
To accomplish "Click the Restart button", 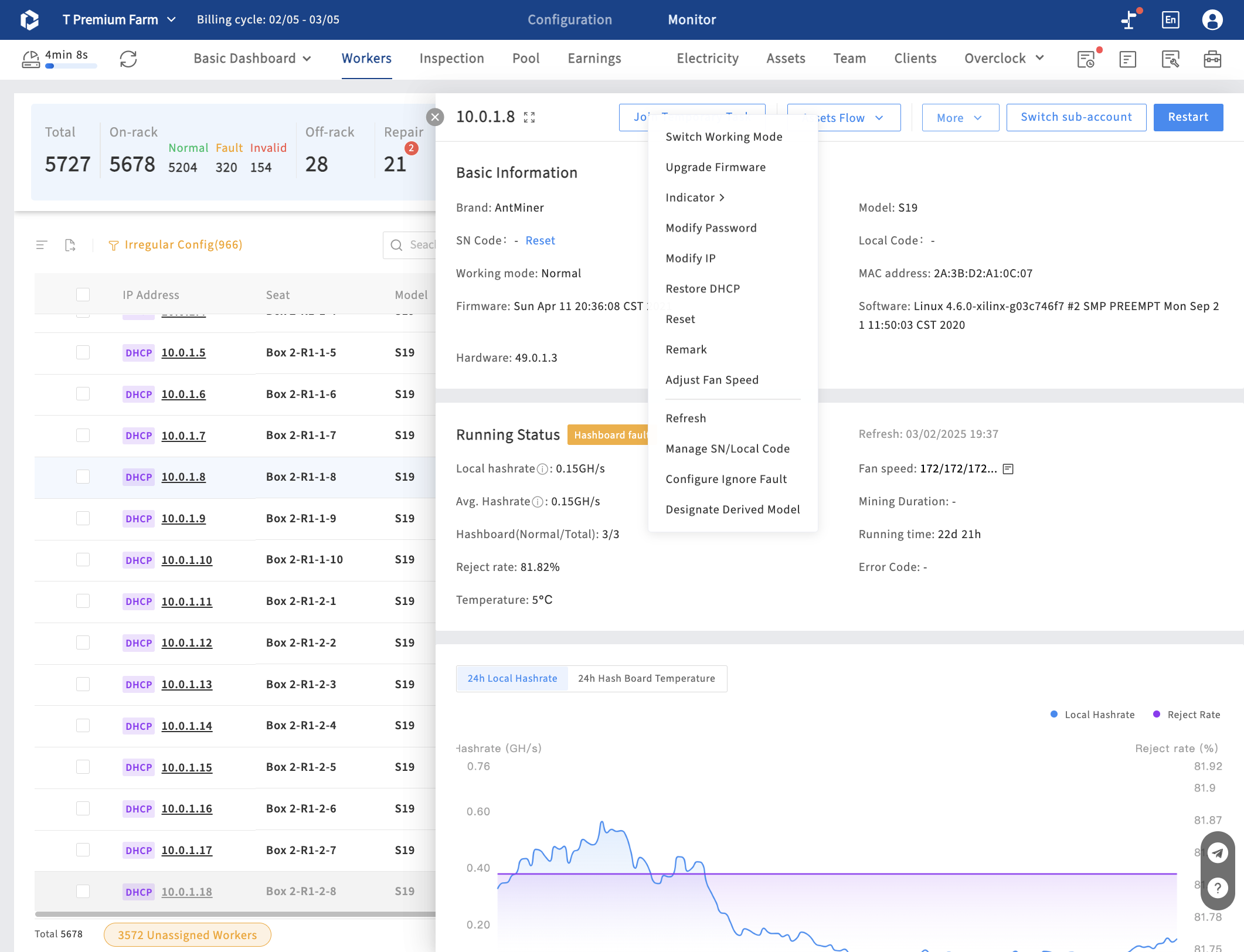I will point(1188,117).
